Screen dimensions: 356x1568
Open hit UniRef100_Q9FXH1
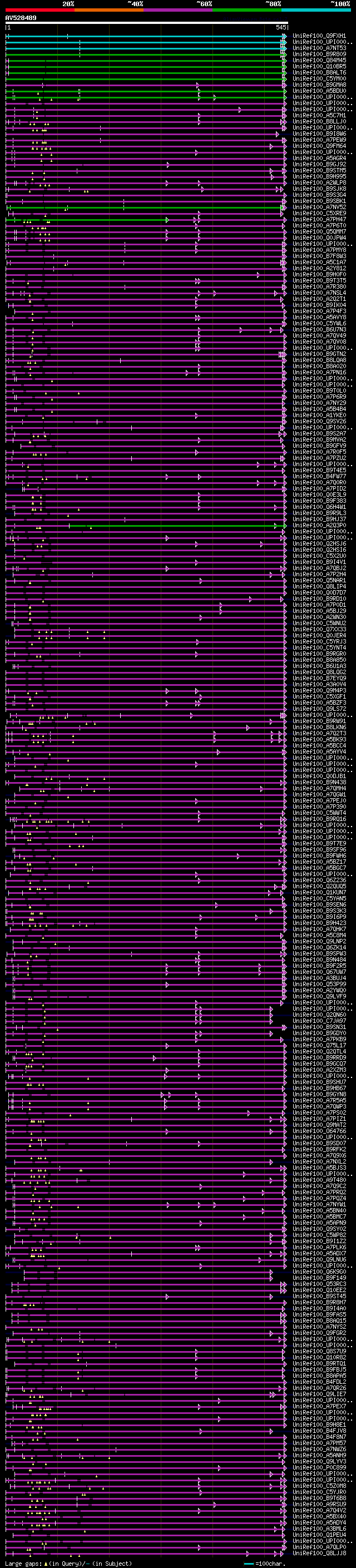click(x=319, y=36)
